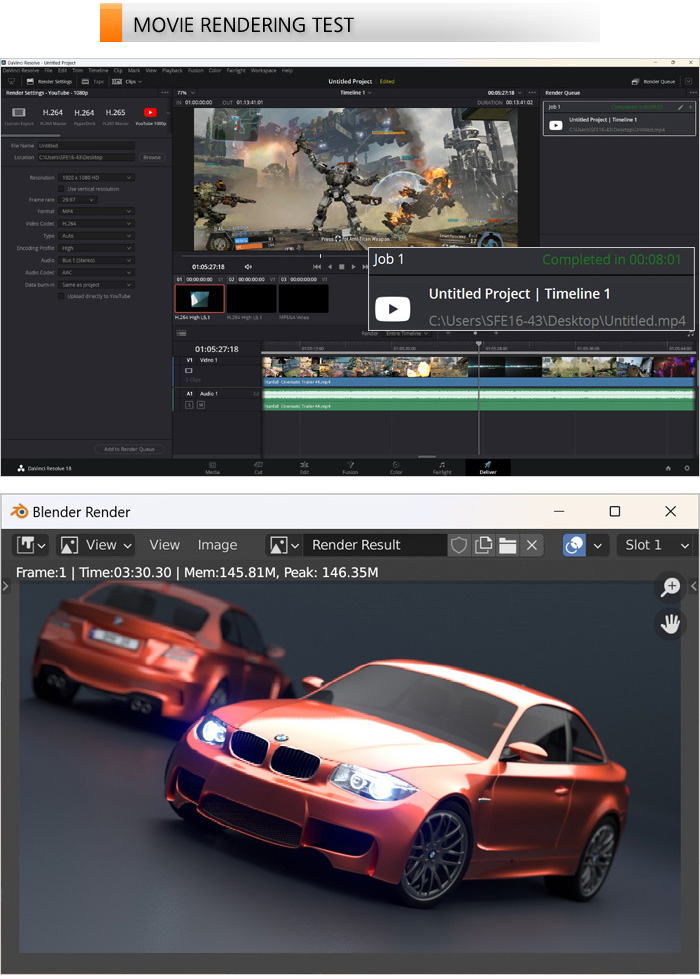Click the pencil edit icon on Job 1
This screenshot has height=979, width=700.
[x=681, y=107]
